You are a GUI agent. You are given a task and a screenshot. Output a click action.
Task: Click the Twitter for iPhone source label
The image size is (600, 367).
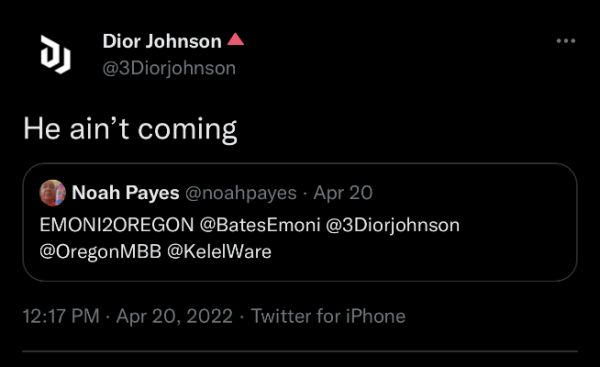point(328,316)
